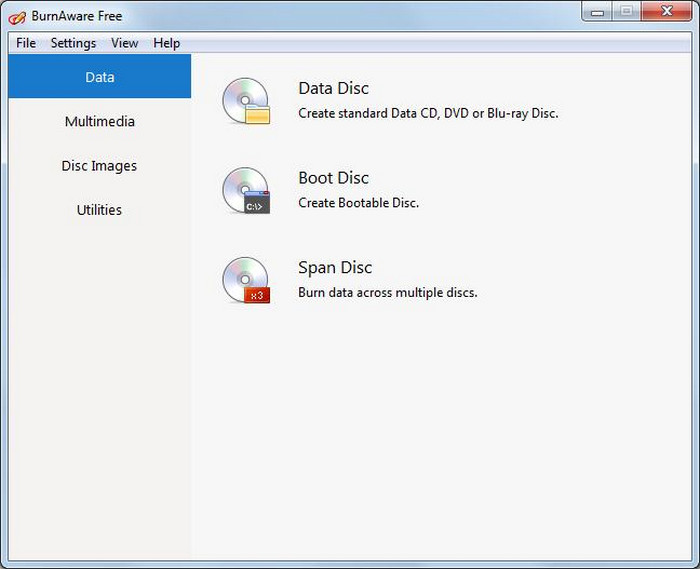Click the "Boot Disc" title text
The image size is (700, 569).
pos(333,178)
